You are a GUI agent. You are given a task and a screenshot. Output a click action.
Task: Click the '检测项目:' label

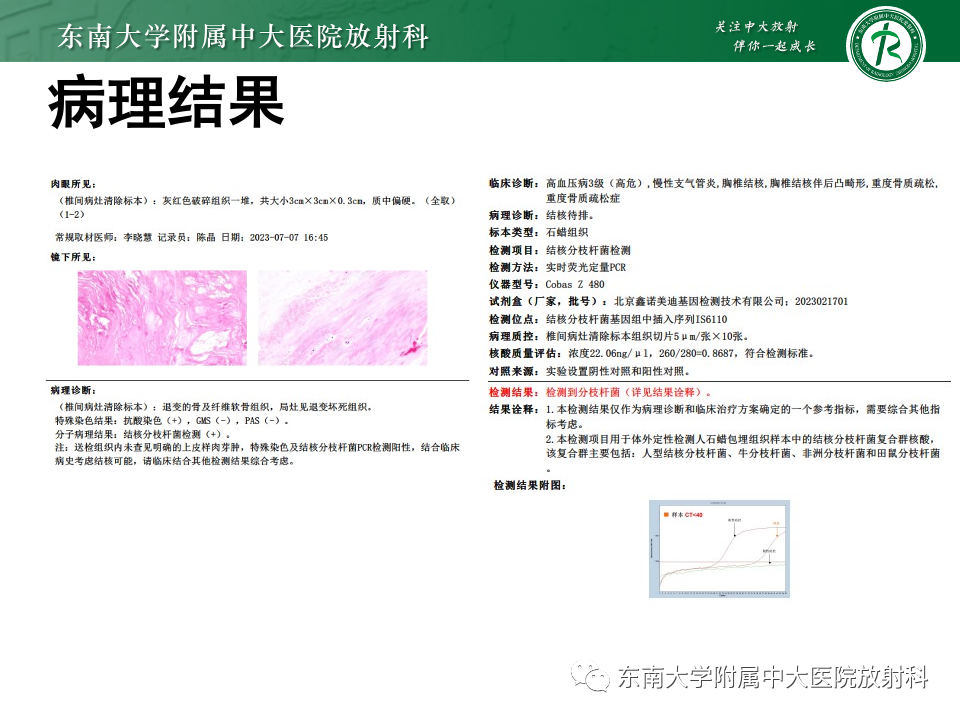click(x=514, y=250)
